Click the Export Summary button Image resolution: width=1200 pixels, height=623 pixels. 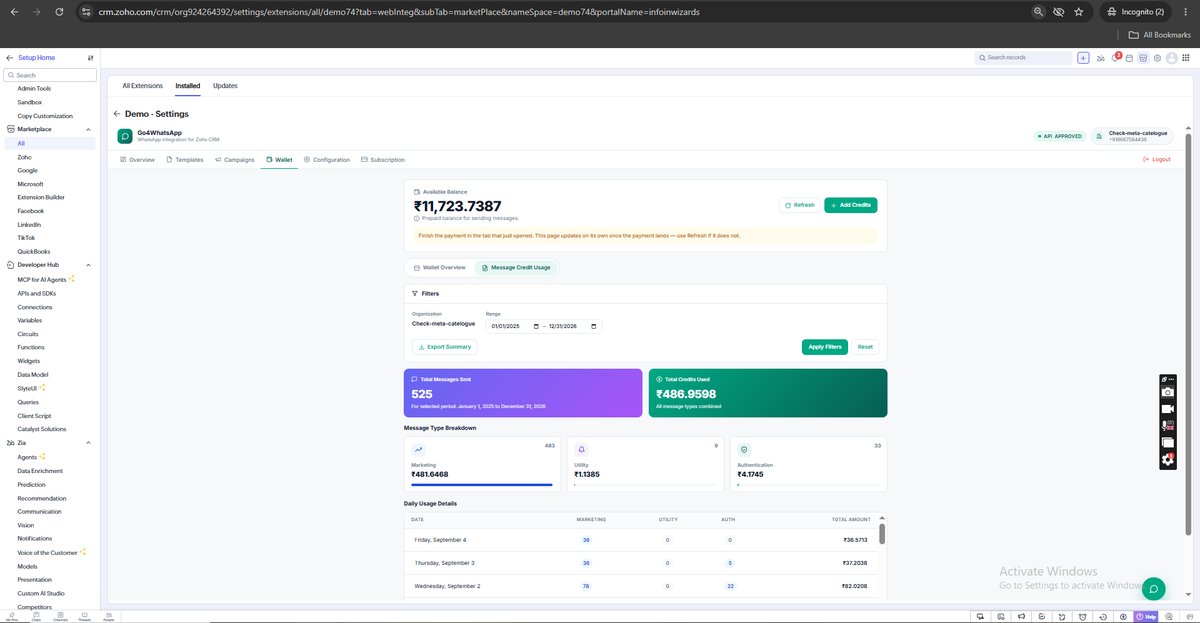click(445, 347)
